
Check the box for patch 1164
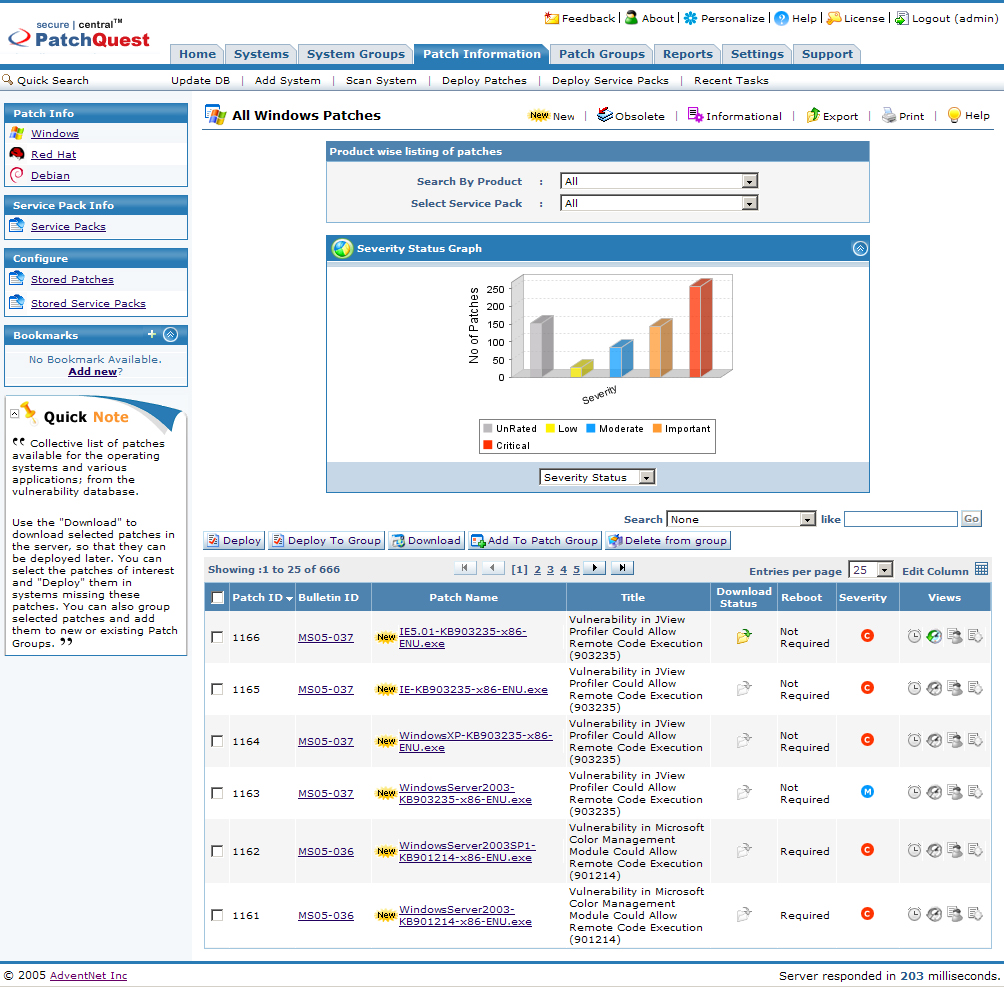pos(217,741)
